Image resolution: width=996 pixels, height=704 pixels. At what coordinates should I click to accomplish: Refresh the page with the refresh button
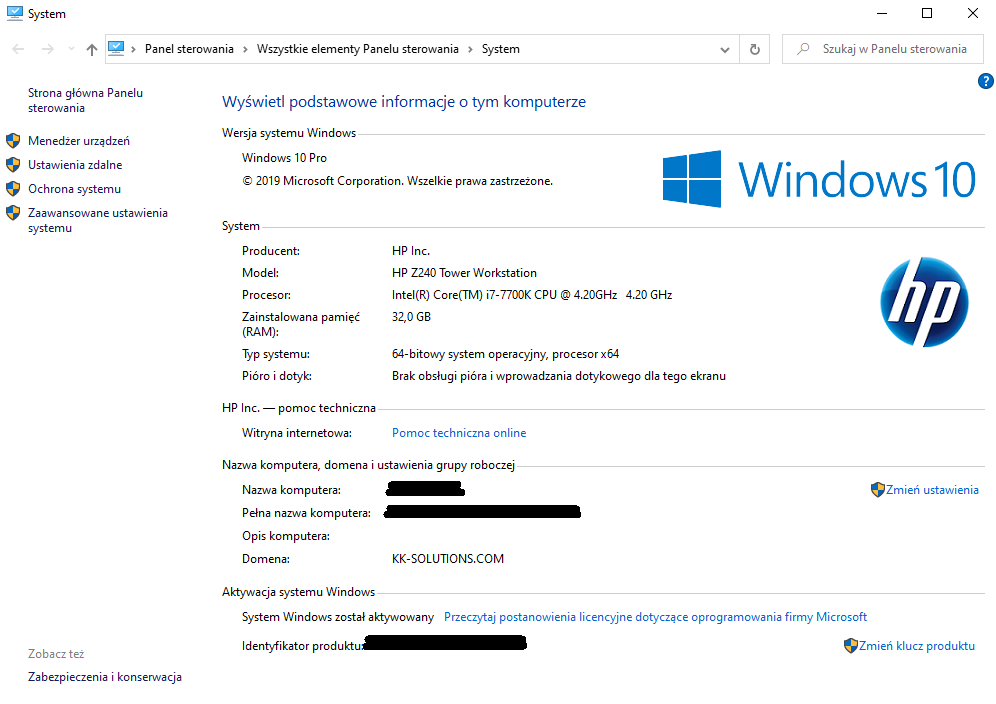(x=755, y=49)
